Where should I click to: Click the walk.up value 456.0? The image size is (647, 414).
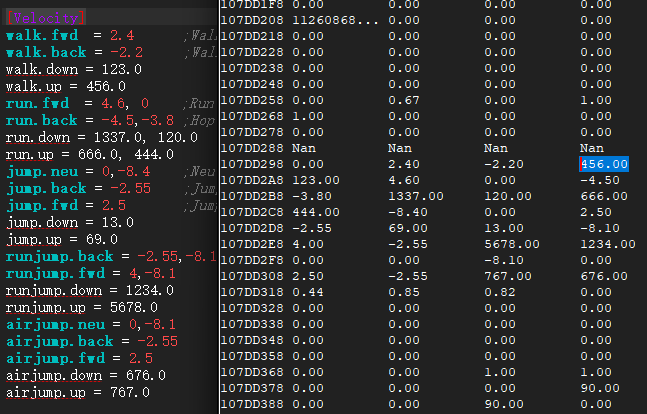coord(106,86)
